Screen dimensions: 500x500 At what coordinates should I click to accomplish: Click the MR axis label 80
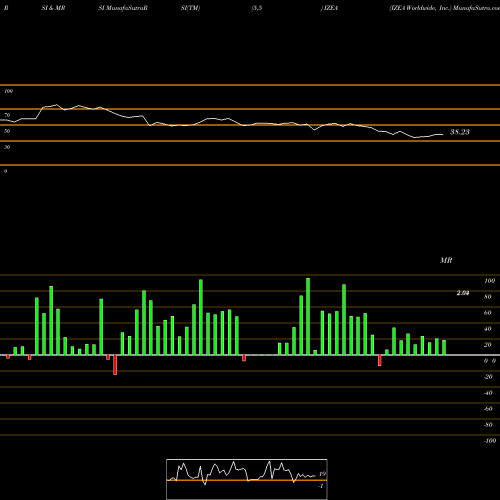[x=488, y=297]
